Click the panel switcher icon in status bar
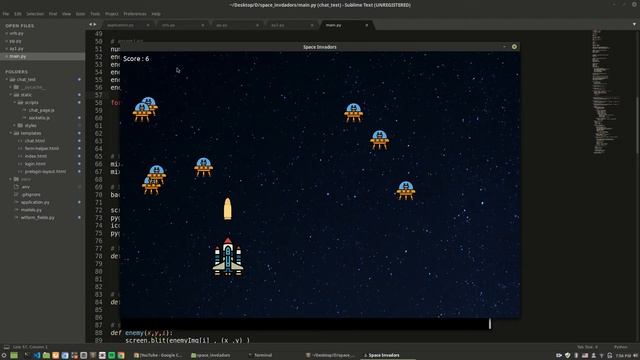The height and width of the screenshot is (360, 640). (x=7, y=347)
